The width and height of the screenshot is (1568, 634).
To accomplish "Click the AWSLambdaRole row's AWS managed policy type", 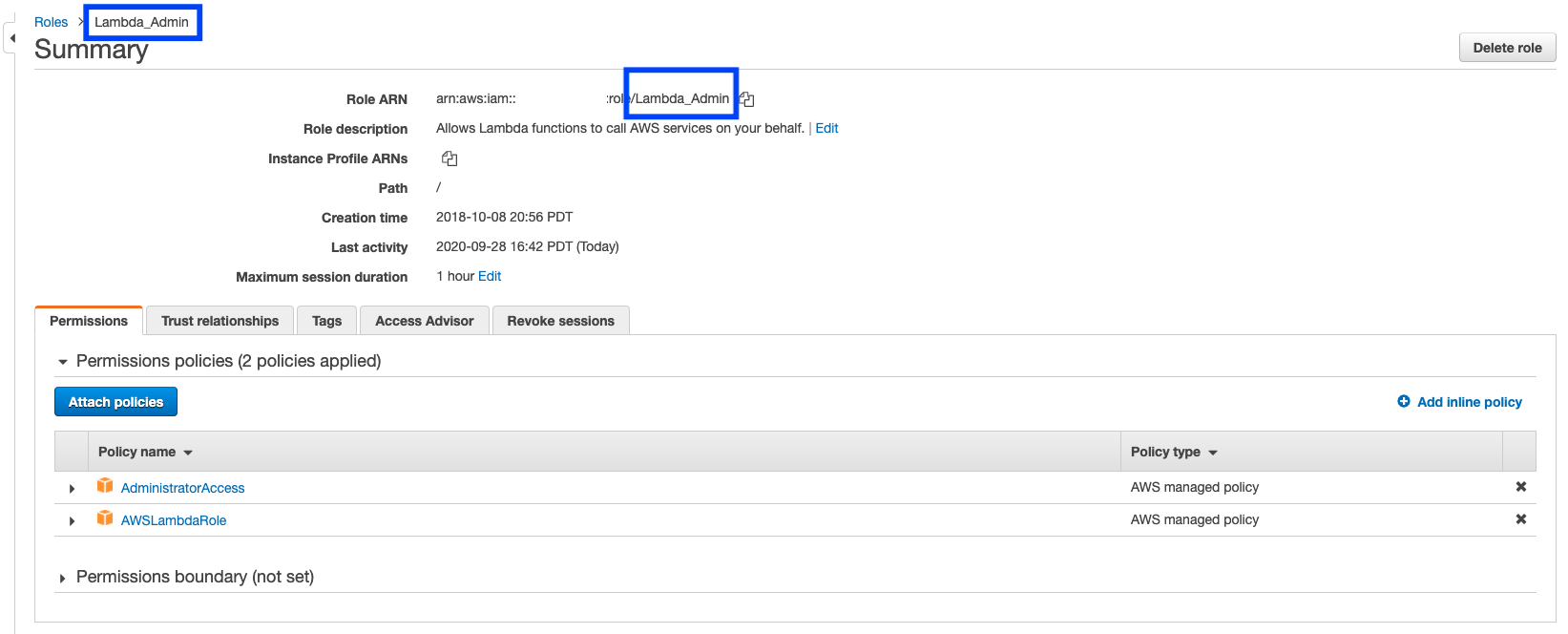I will point(1195,519).
